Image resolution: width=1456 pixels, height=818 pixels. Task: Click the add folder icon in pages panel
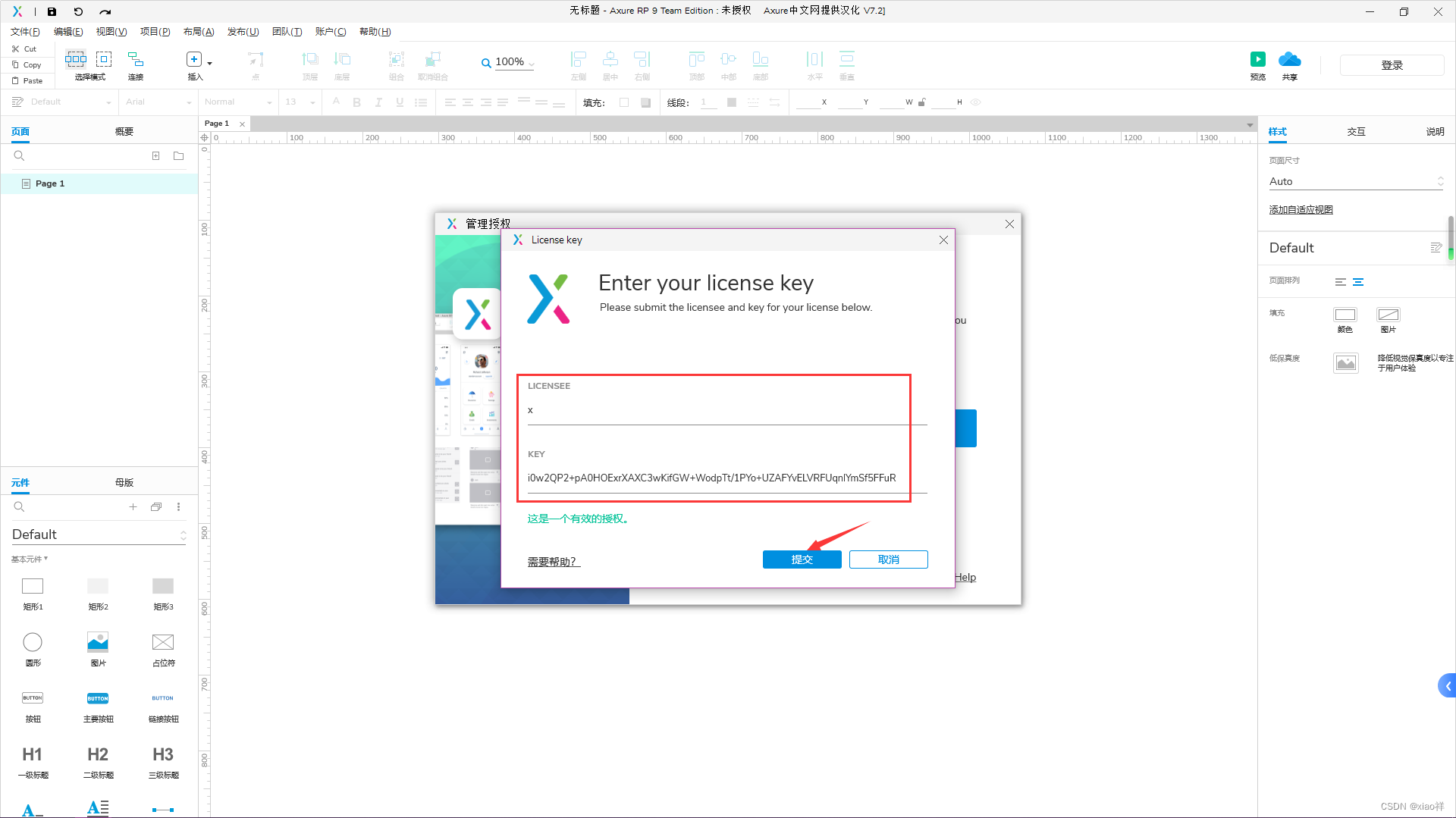[179, 156]
